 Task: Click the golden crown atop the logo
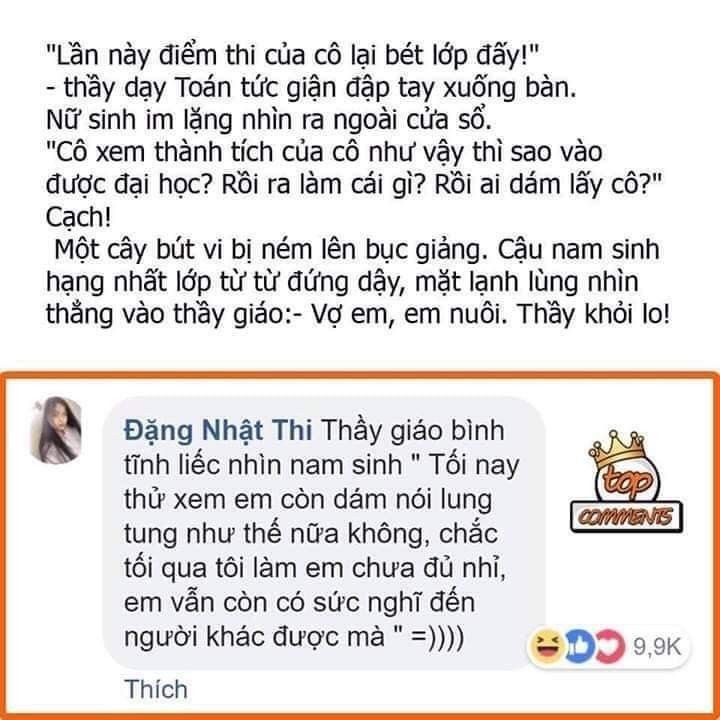point(617,449)
